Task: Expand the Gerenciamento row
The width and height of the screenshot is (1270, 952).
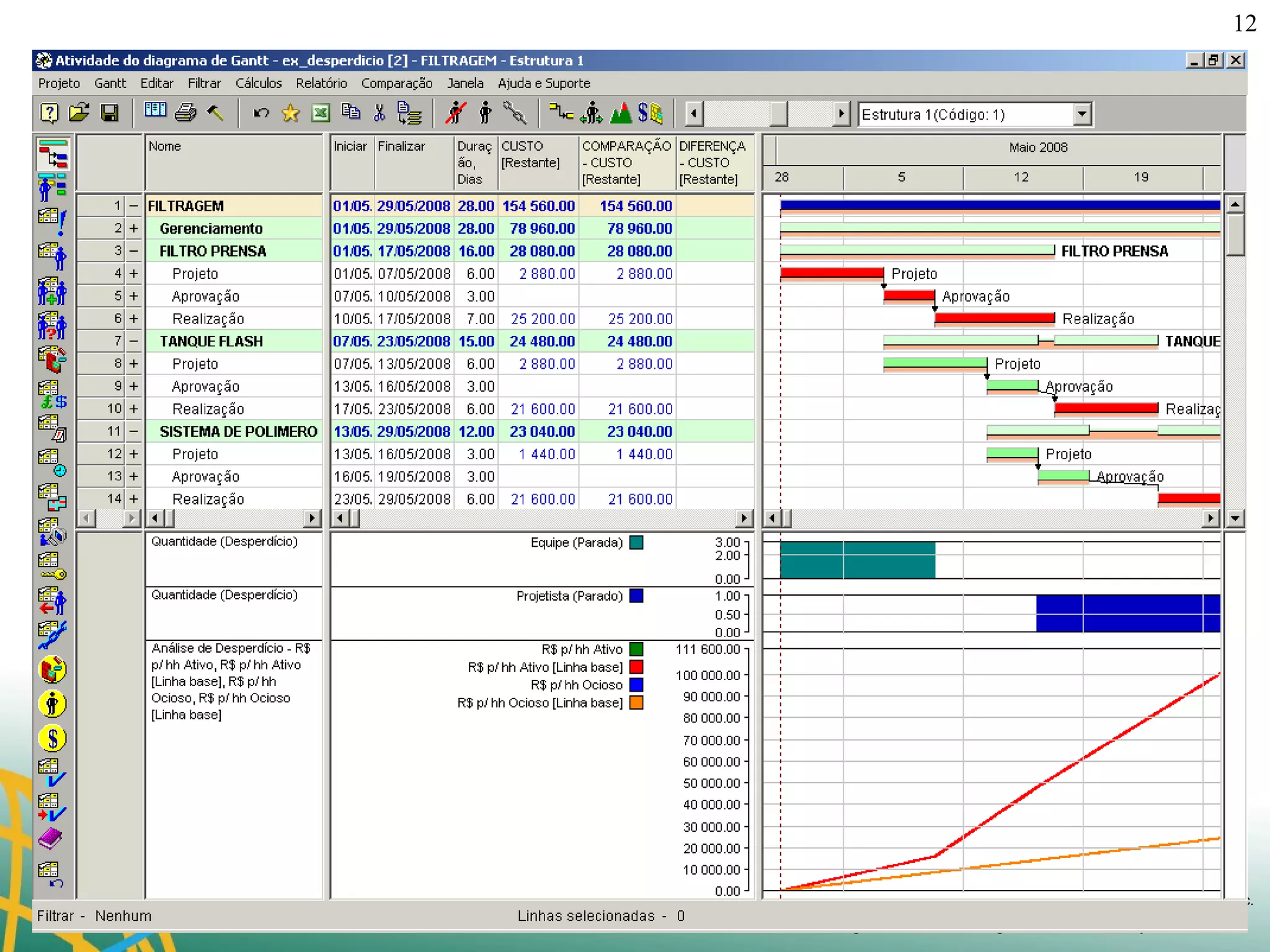Action: (133, 228)
